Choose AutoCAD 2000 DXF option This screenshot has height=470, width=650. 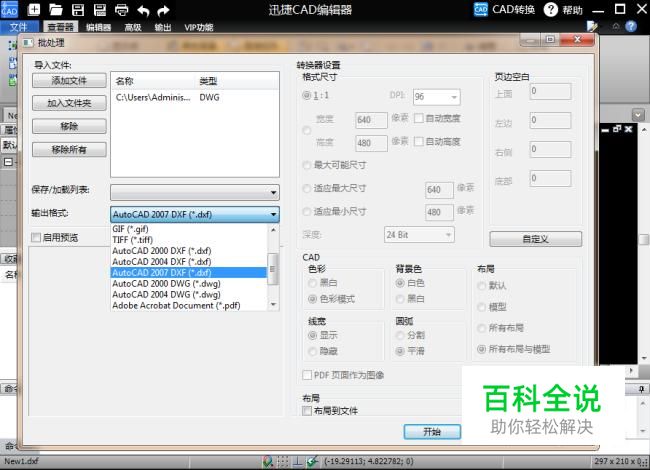point(189,251)
